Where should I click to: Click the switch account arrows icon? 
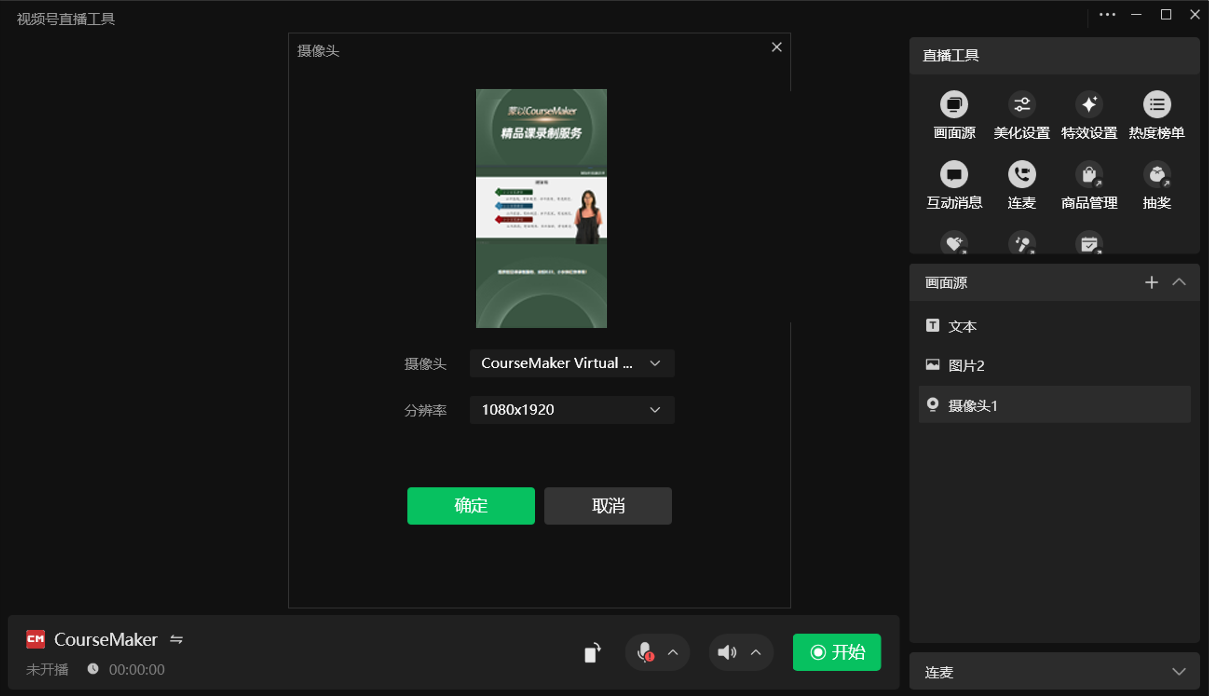tap(177, 639)
